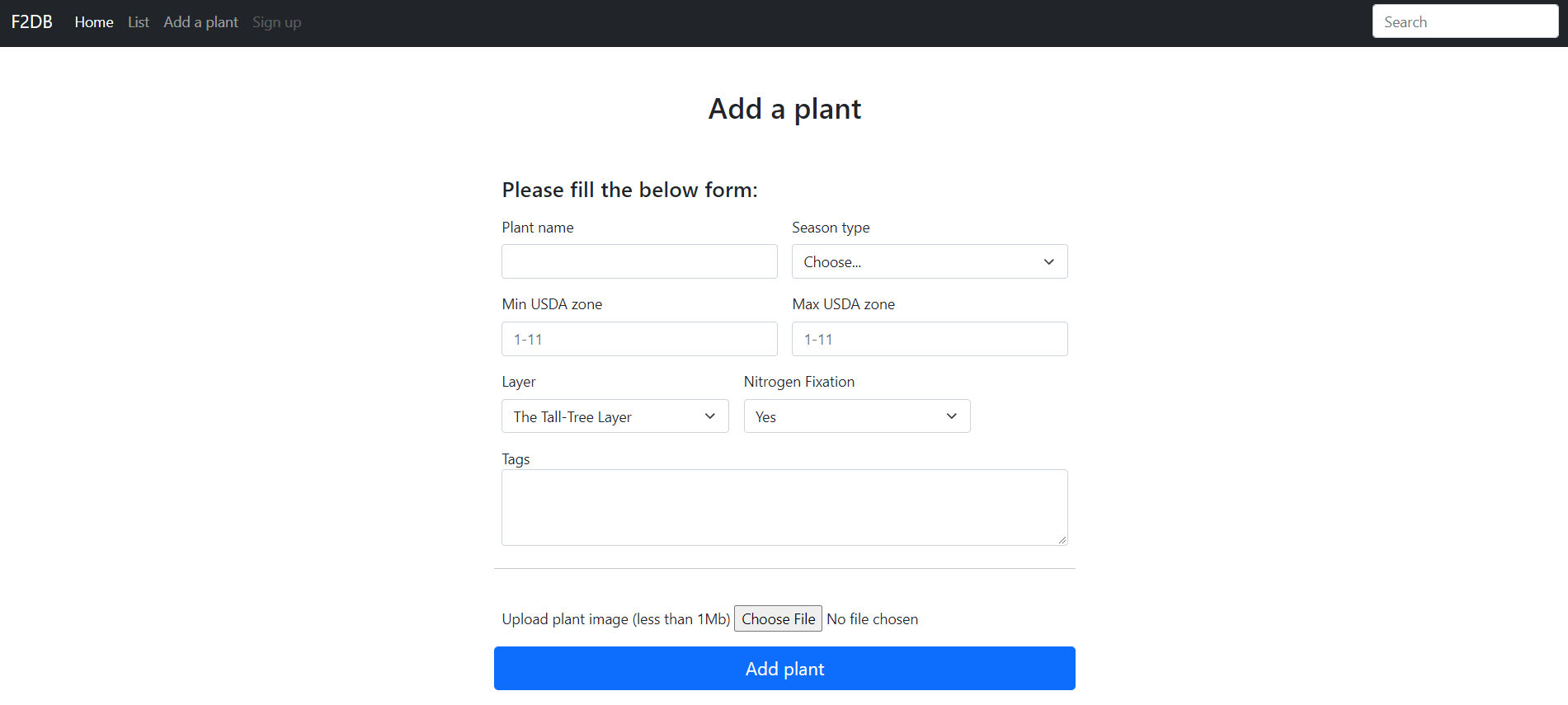Open the List nav link
The height and width of the screenshot is (705, 1568).
[x=139, y=22]
